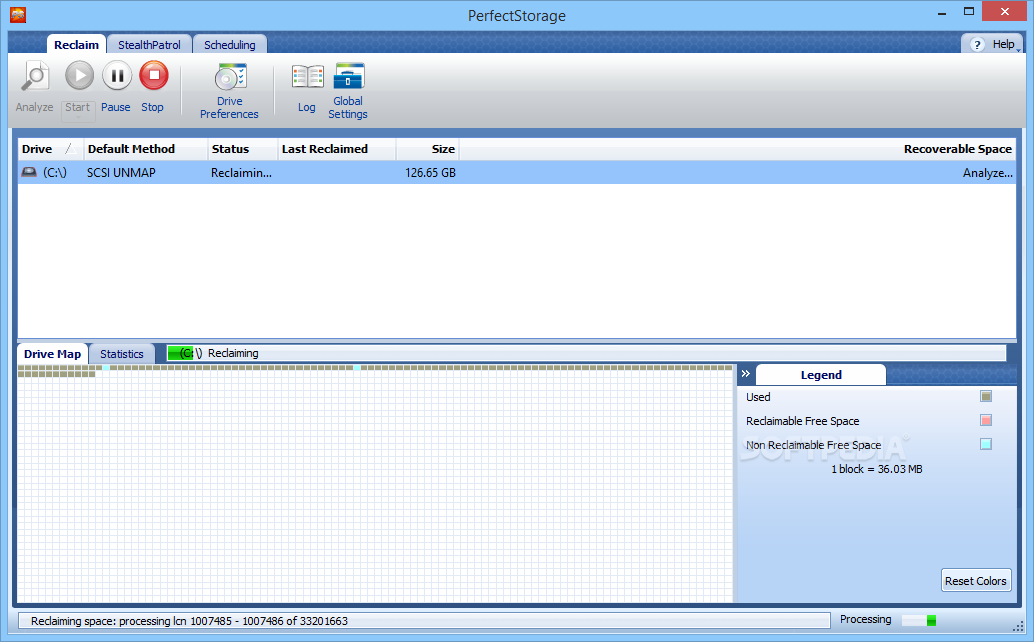Open the Log book icon
The height and width of the screenshot is (642, 1034).
(307, 77)
